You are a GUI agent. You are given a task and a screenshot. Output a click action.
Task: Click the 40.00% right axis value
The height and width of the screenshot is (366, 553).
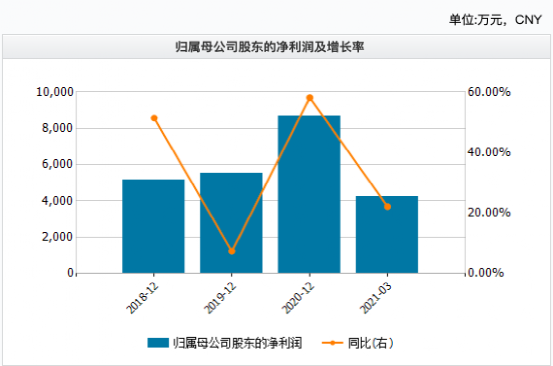pos(489,152)
